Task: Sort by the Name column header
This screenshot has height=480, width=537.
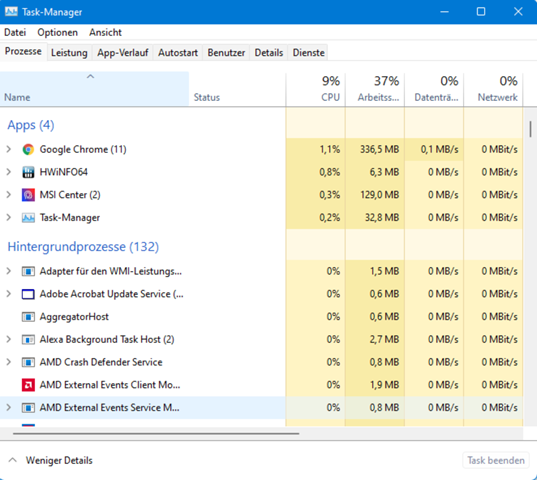Action: [94, 89]
